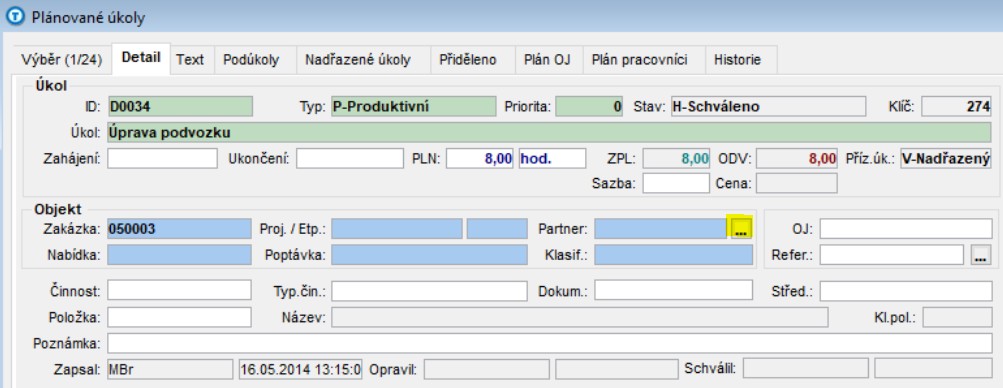
Task: Click the second Opravil field
Action: pyautogui.click(x=617, y=369)
